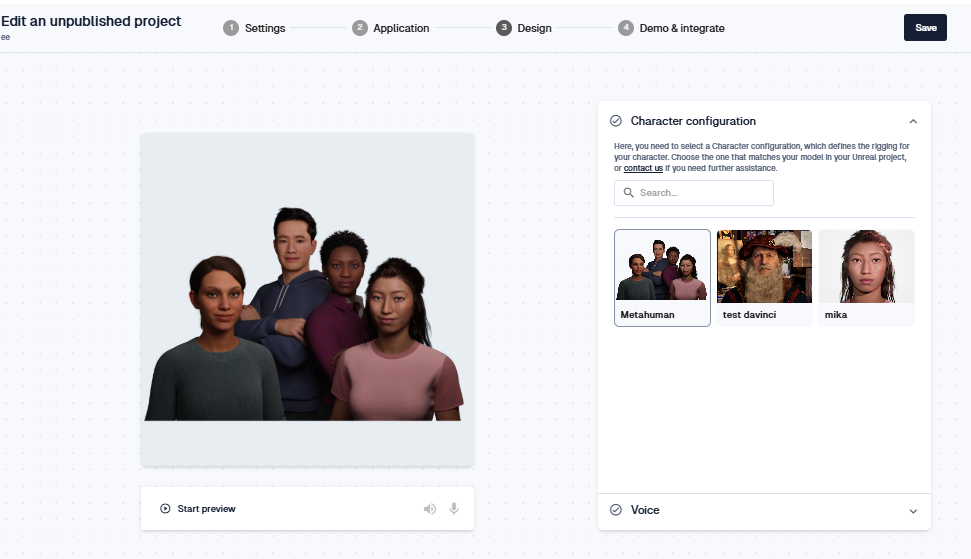Viewport: 971px width, 559px height.
Task: Click the Start preview play icon
Action: (x=165, y=509)
